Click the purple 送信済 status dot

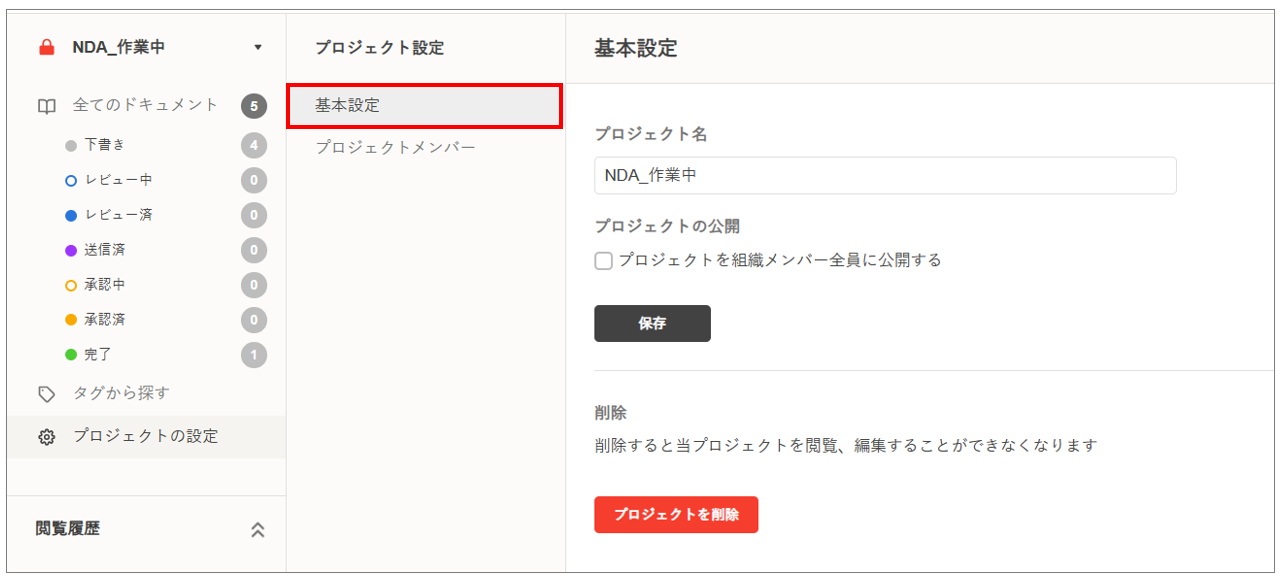71,250
